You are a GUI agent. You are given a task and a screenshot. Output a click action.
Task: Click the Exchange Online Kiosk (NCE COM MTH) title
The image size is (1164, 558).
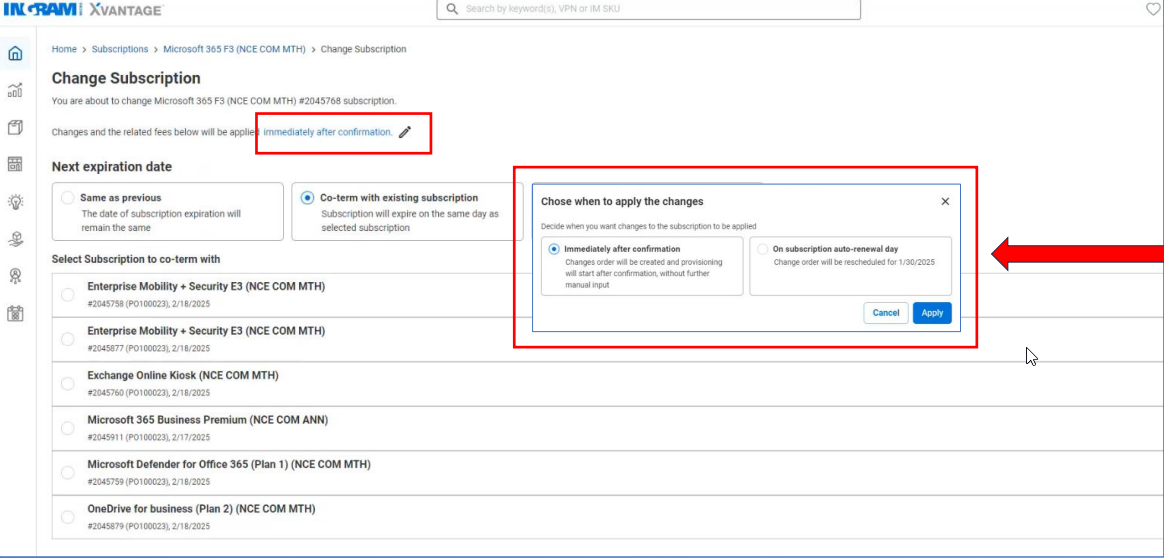pyautogui.click(x=183, y=375)
